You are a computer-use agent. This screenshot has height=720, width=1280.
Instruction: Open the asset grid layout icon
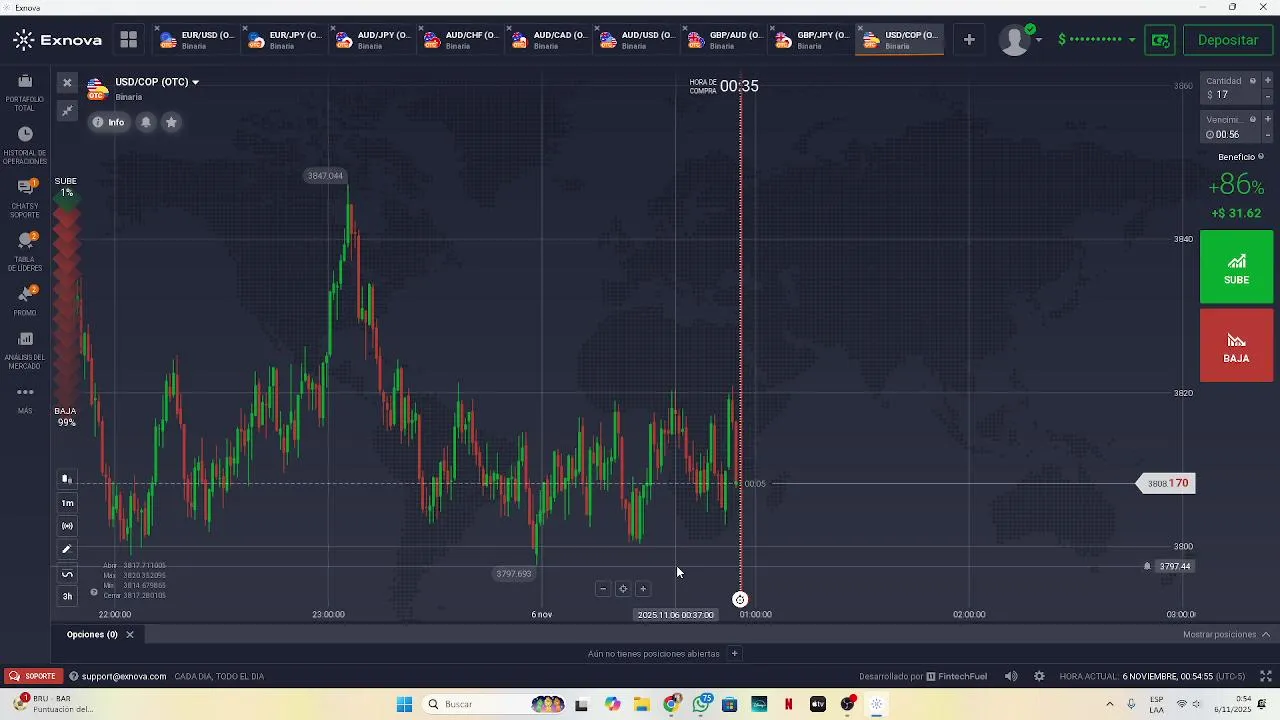[128, 40]
